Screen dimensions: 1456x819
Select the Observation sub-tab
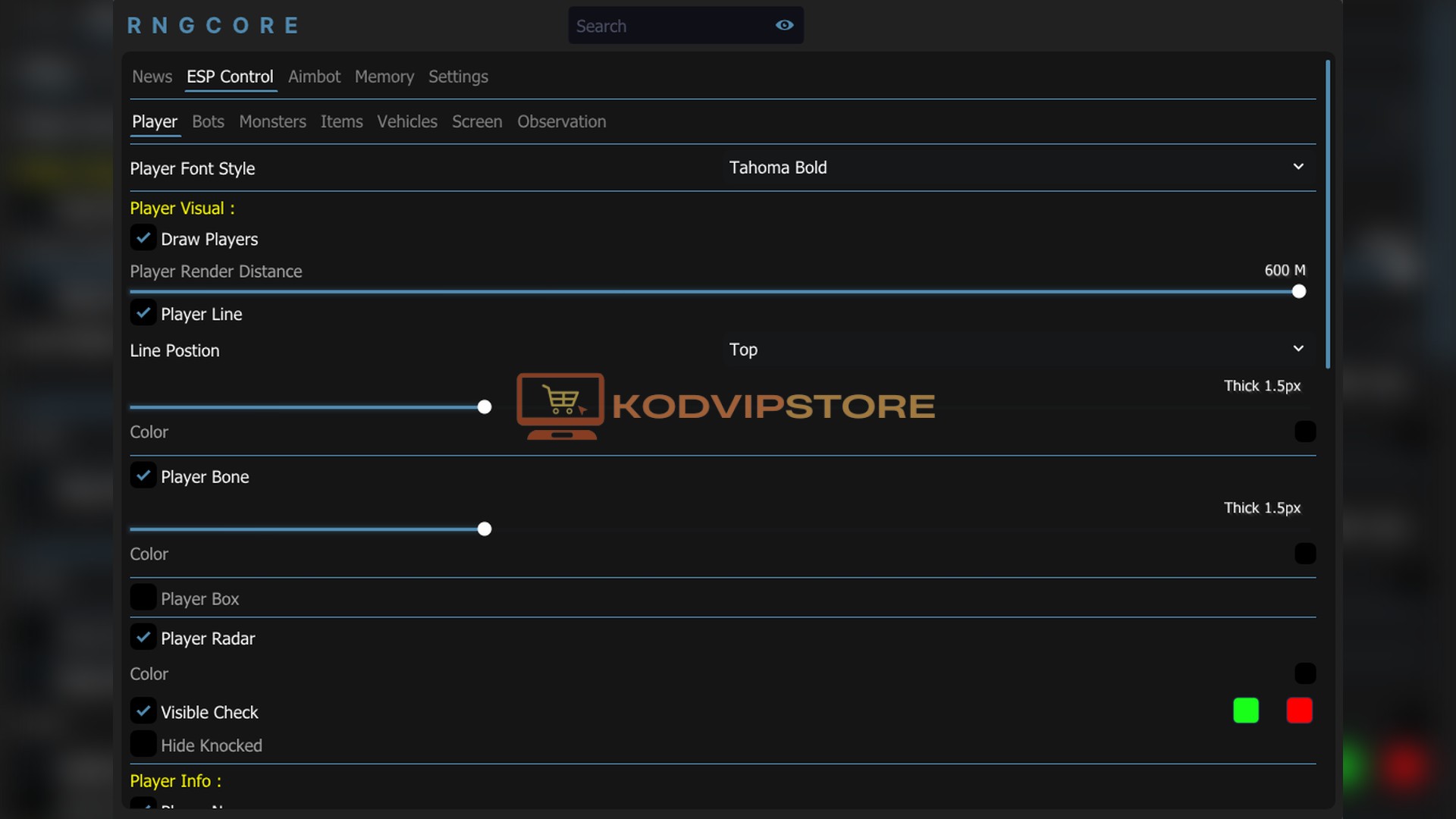561,121
